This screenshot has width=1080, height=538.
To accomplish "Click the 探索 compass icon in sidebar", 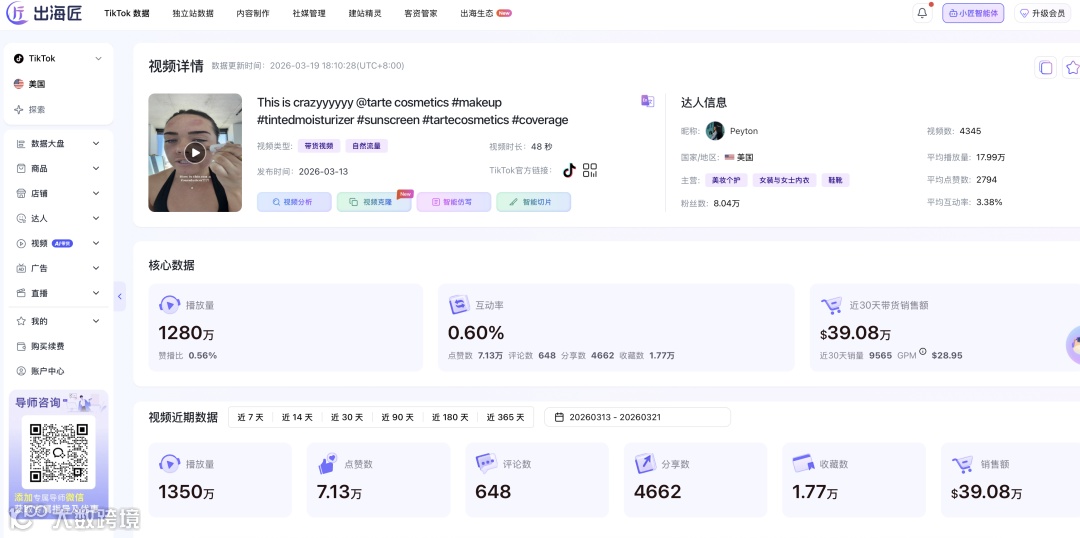I will click(x=19, y=110).
